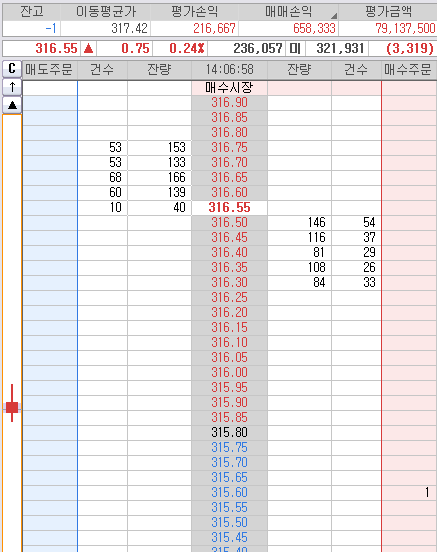This screenshot has height=552, width=437.
Task: Select price 315.50 in order ladder
Action: [229, 522]
